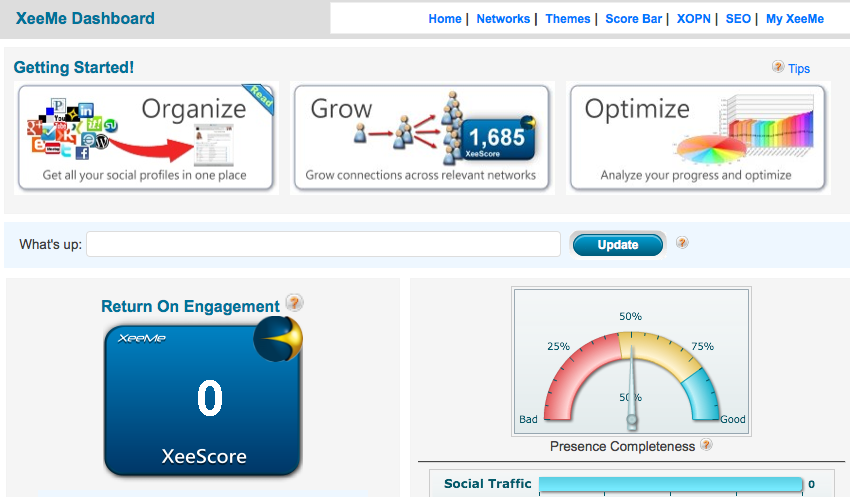The width and height of the screenshot is (850, 497).
Task: Open the Home navigation link
Action: coord(445,19)
